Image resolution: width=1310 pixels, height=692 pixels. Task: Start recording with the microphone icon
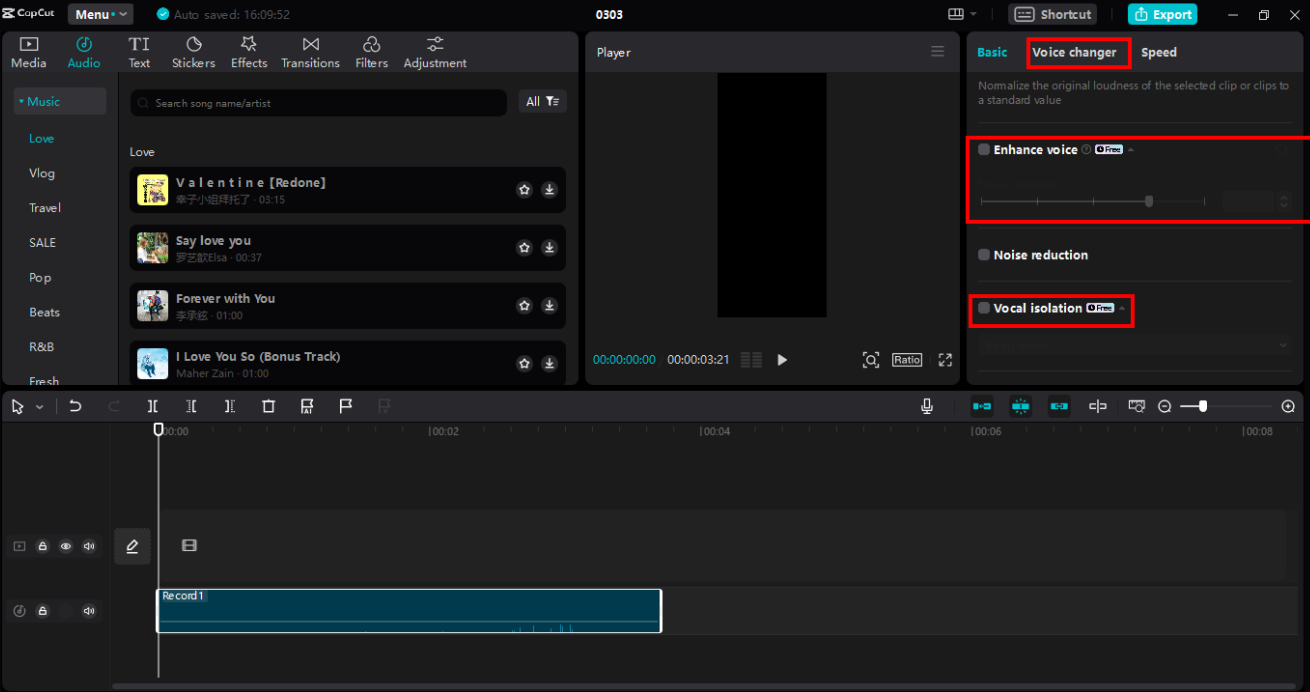[927, 406]
